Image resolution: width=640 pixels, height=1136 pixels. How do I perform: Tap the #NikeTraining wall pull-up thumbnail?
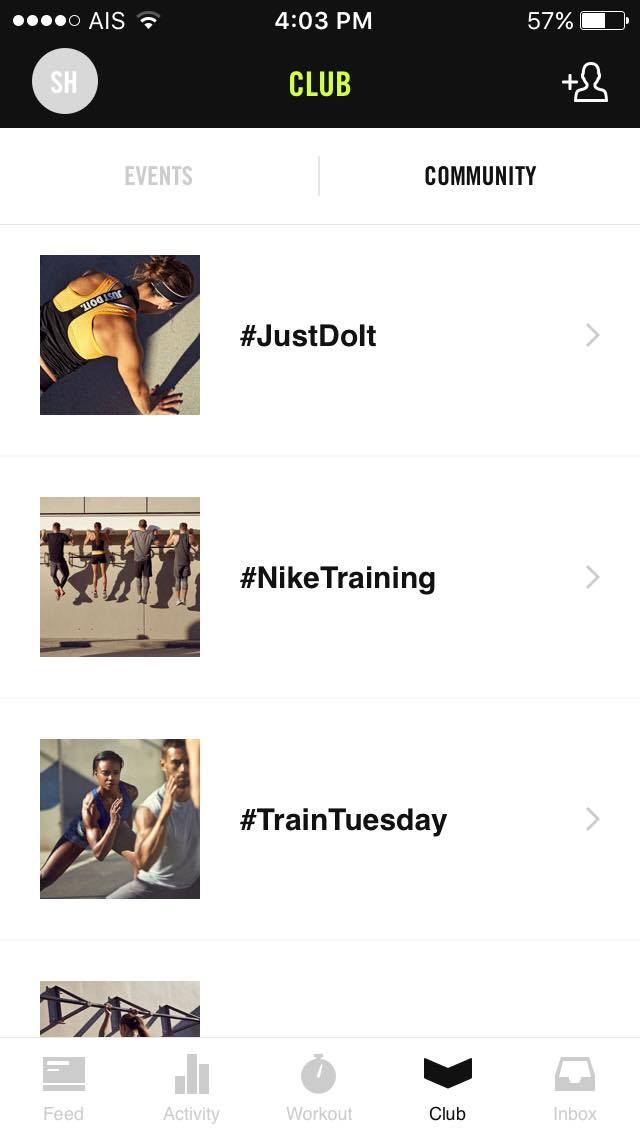click(120, 577)
